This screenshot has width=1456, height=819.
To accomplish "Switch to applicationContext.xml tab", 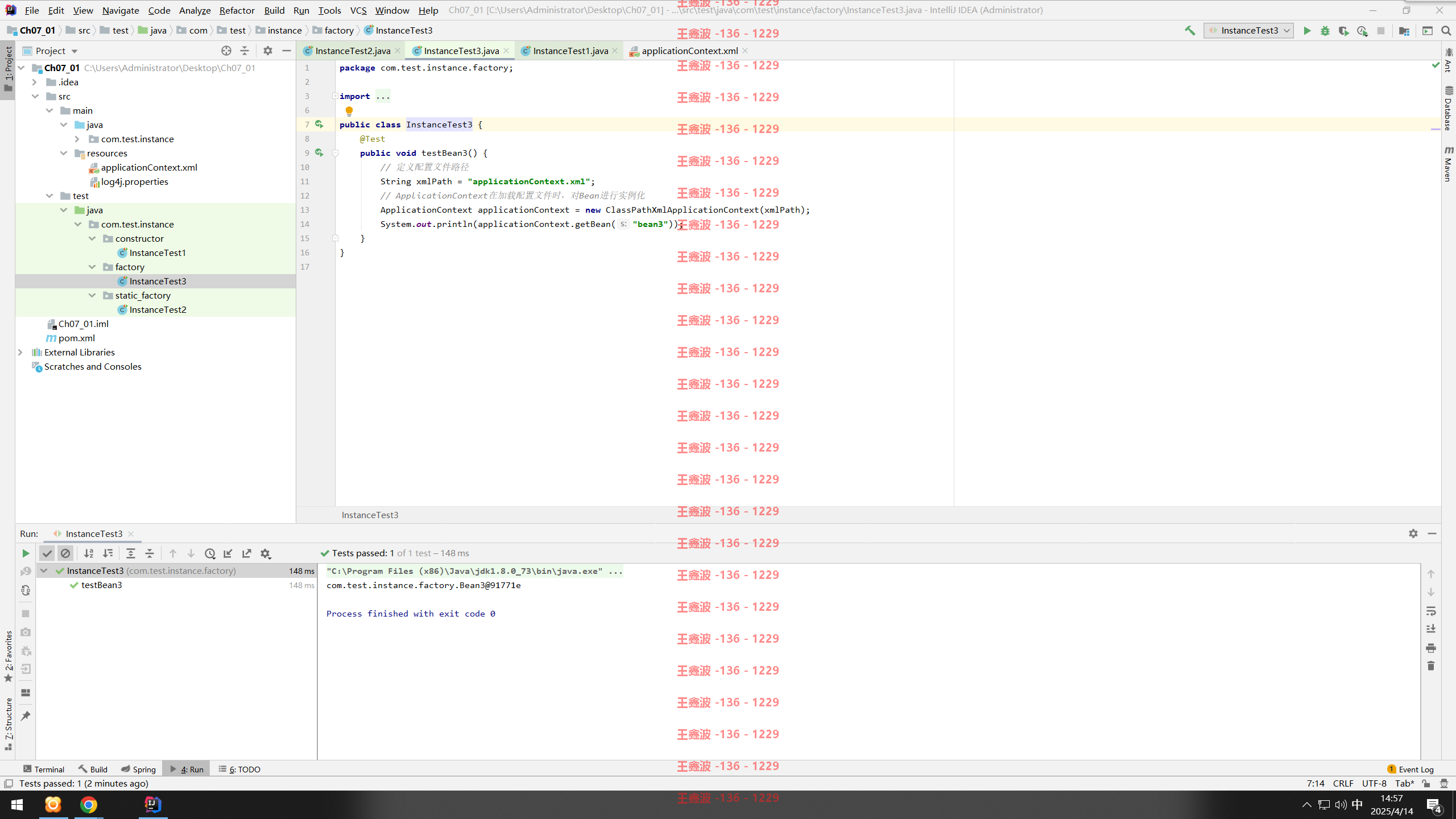I will (x=689, y=51).
